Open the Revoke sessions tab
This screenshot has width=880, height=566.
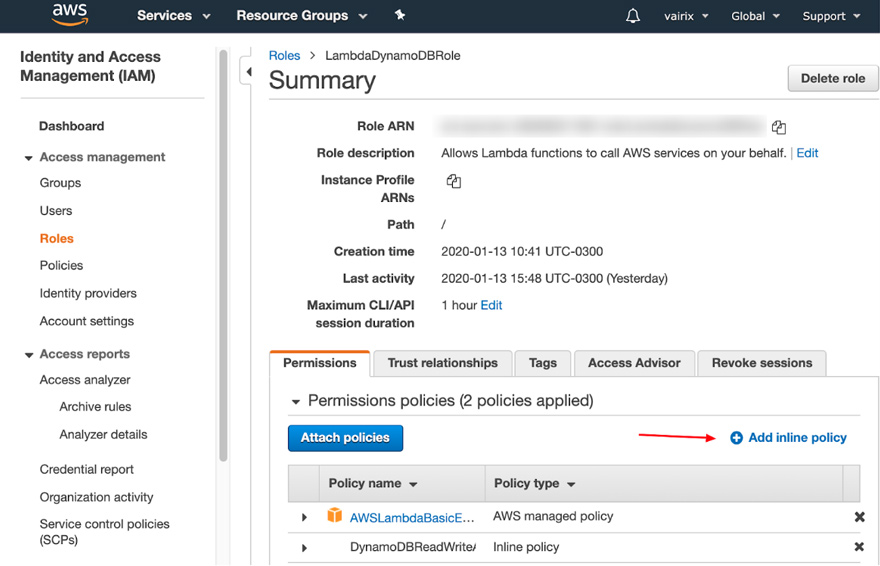pyautogui.click(x=762, y=363)
